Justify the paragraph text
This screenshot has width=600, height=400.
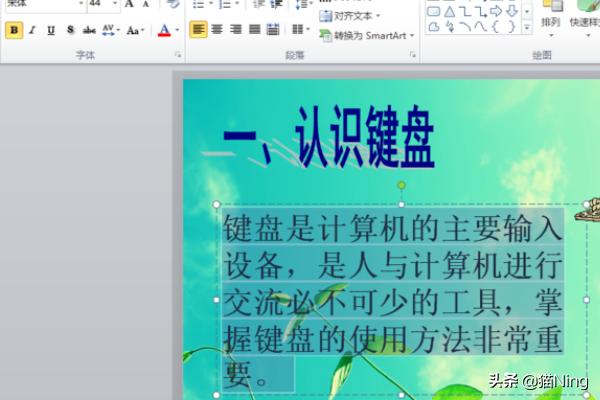pyautogui.click(x=254, y=29)
